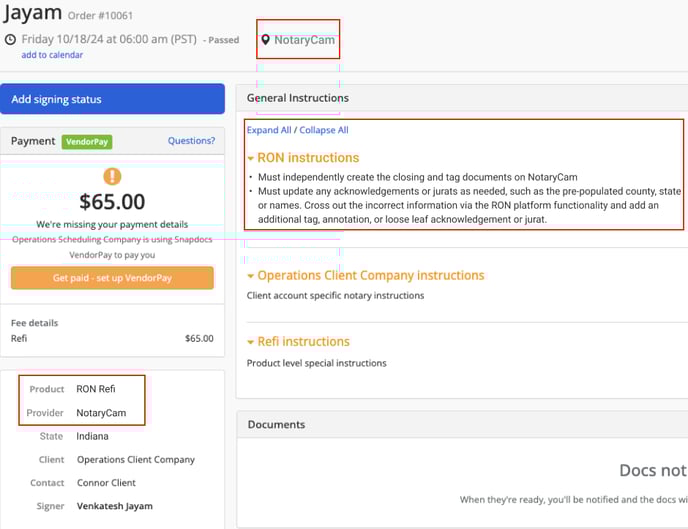Click the Documents panel header
The width and height of the screenshot is (688, 529).
click(462, 425)
